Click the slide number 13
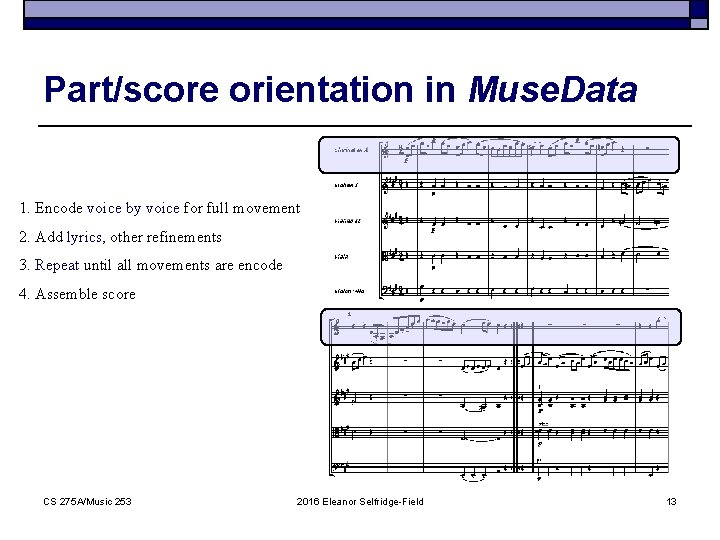This screenshot has height=540, width=720. tap(671, 501)
